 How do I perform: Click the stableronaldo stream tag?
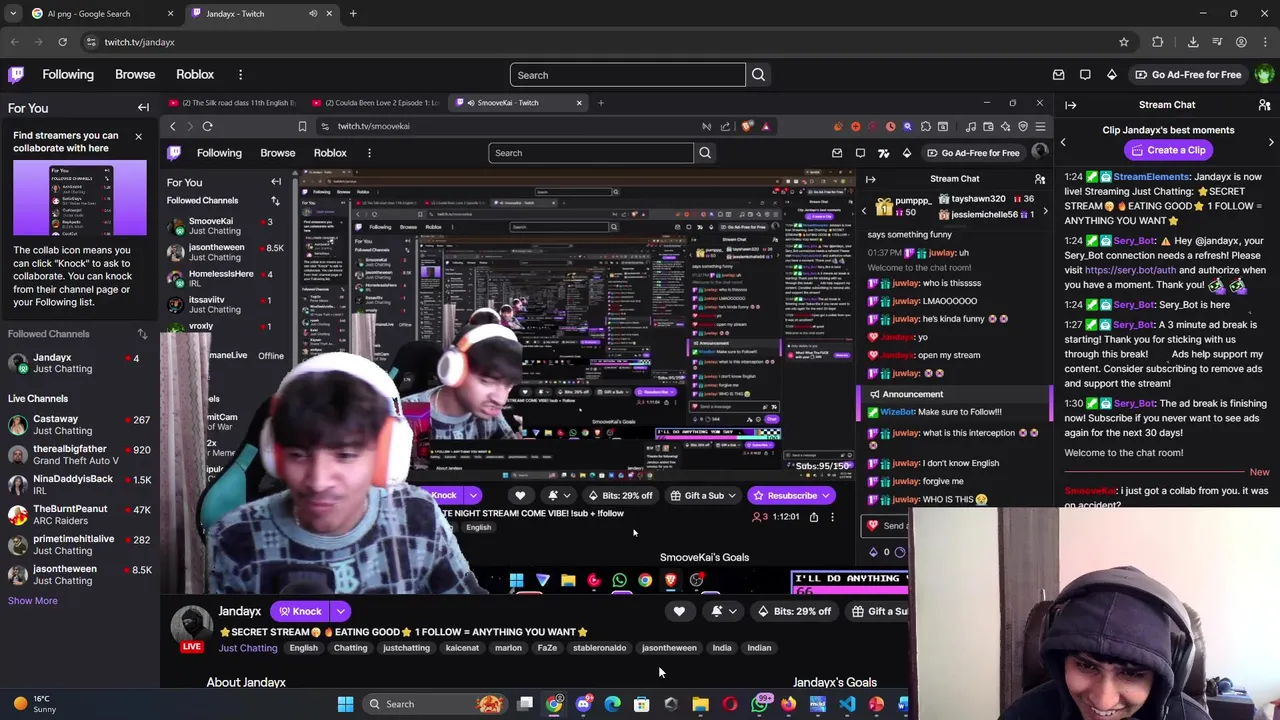tap(599, 648)
